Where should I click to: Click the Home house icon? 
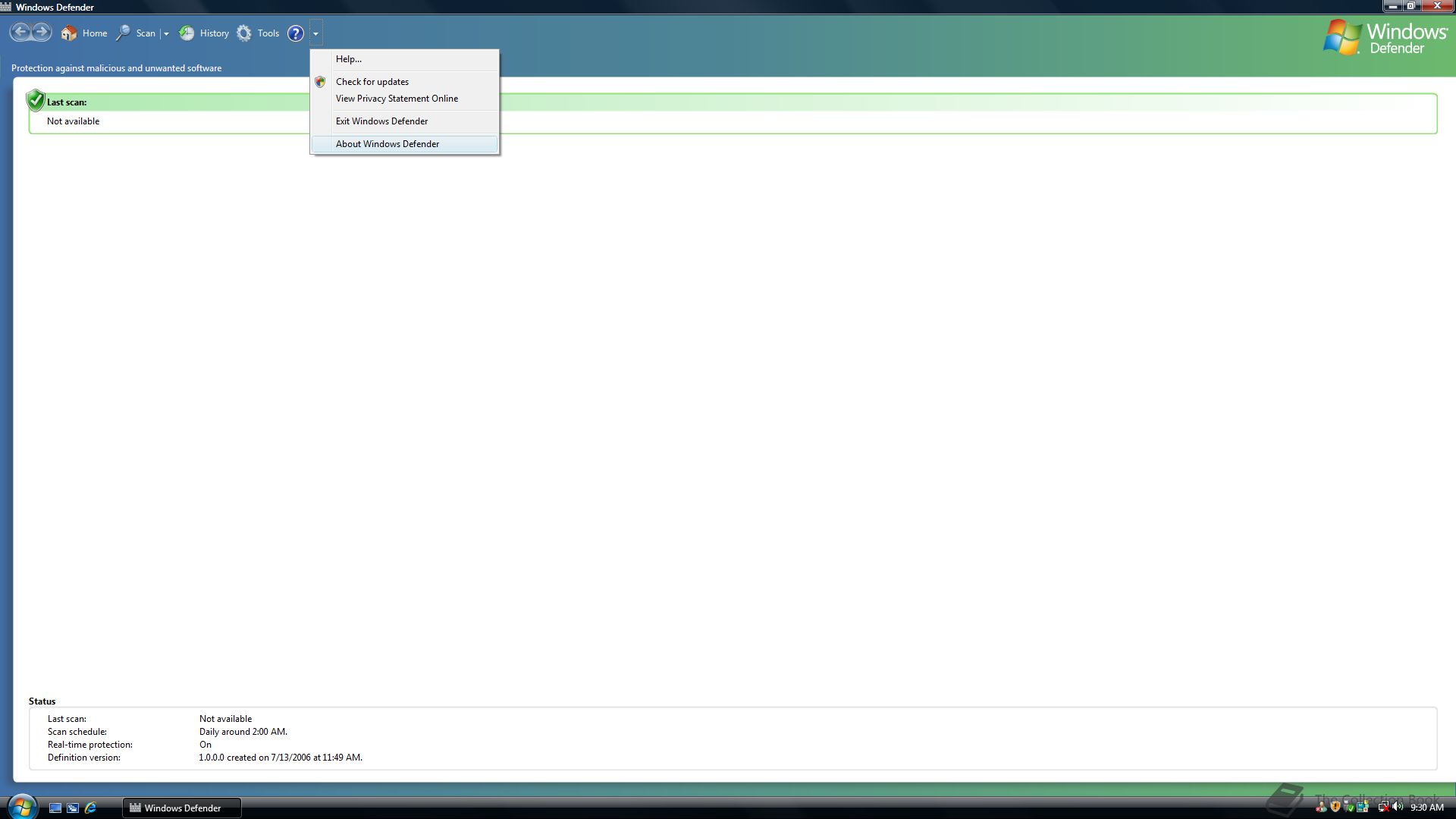coord(69,33)
